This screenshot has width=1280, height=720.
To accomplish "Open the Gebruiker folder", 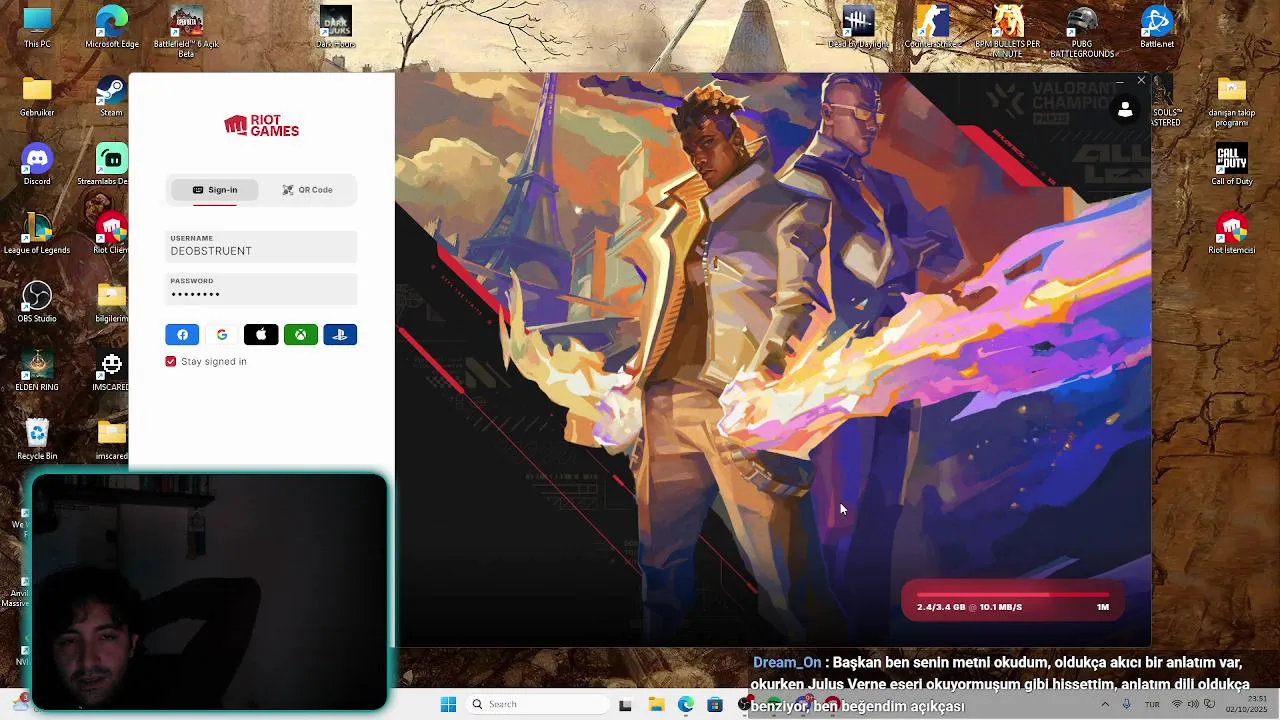I will [x=37, y=96].
